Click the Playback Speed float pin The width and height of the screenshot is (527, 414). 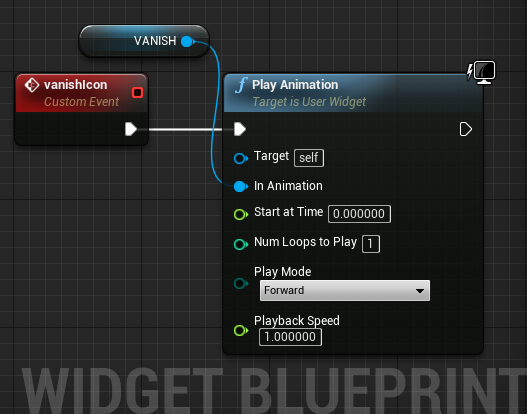(x=241, y=330)
